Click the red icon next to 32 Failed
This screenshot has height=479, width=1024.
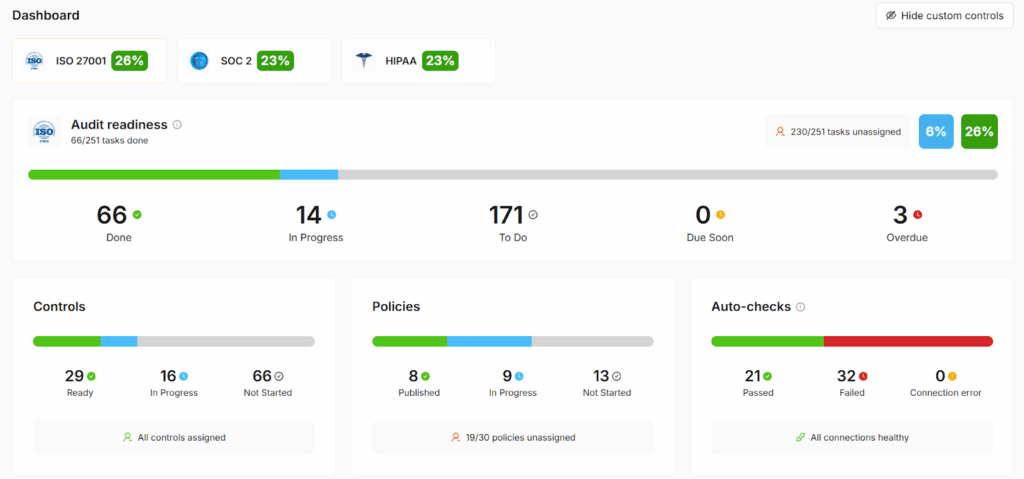(863, 376)
